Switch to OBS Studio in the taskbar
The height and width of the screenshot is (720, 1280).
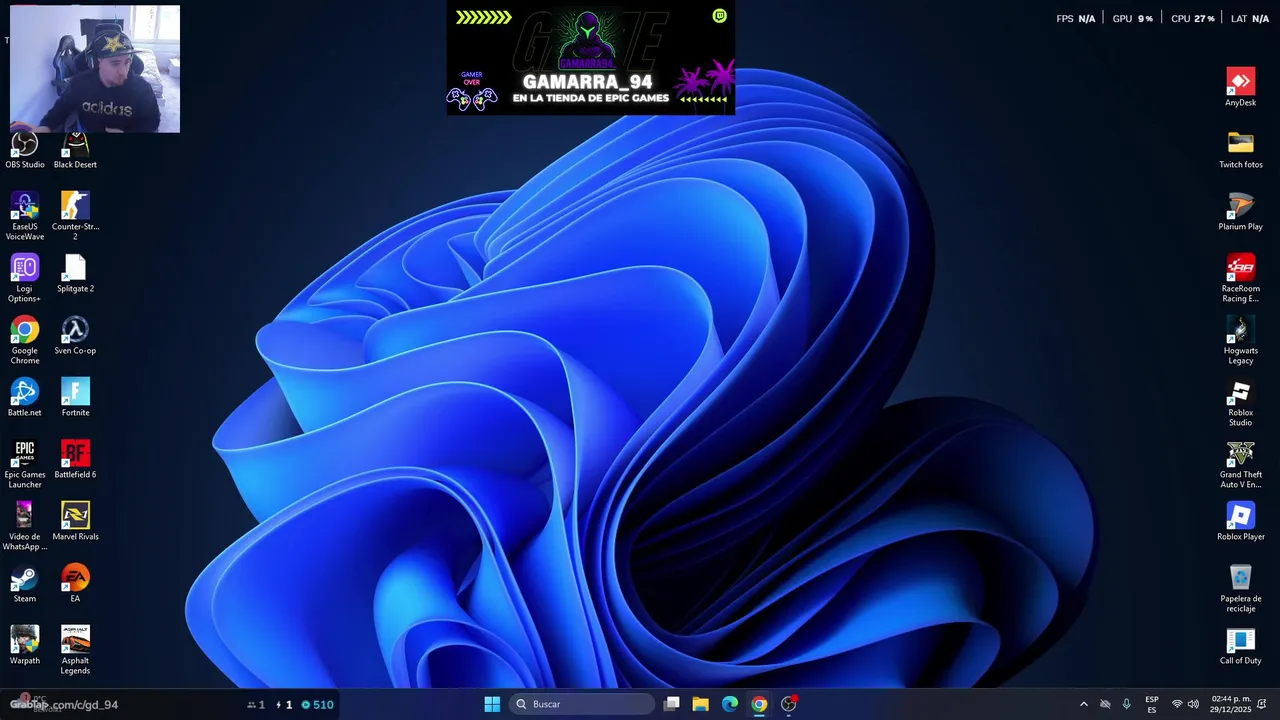pyautogui.click(x=788, y=704)
